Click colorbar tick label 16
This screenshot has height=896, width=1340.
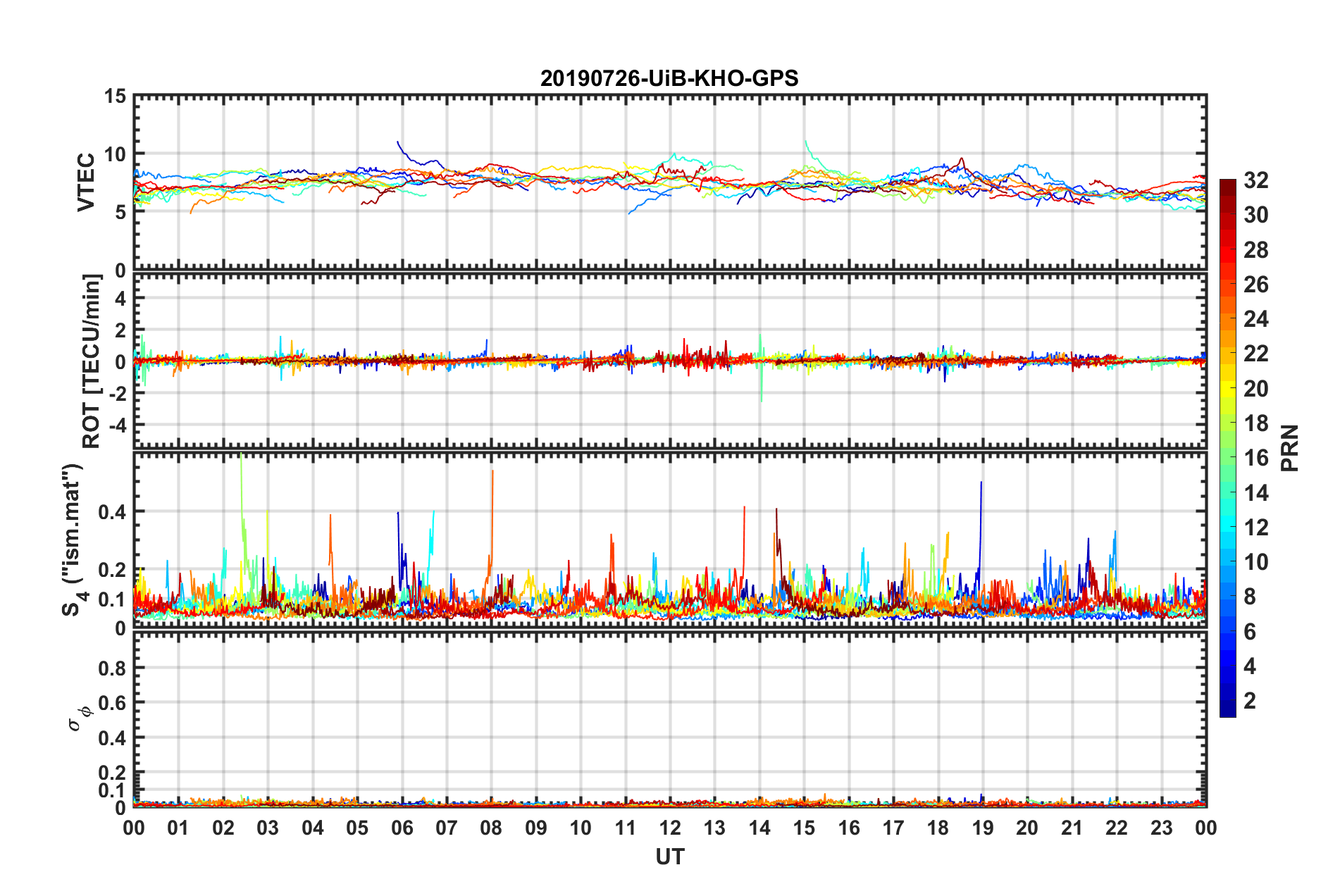[1255, 458]
